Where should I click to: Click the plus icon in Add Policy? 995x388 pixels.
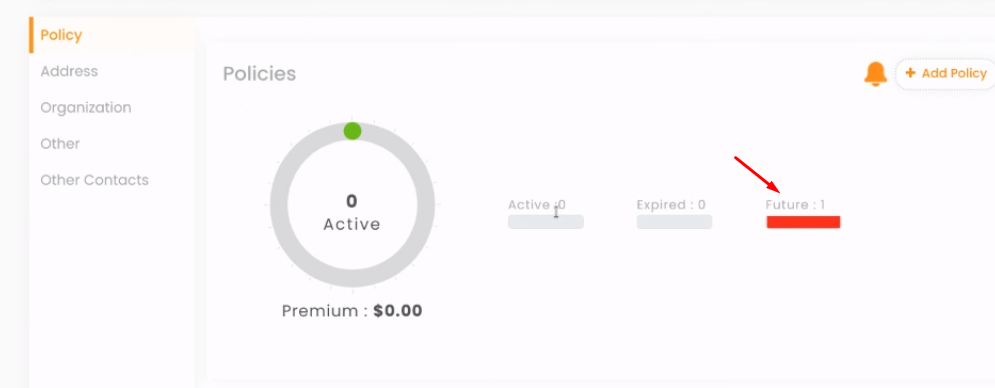coord(910,73)
